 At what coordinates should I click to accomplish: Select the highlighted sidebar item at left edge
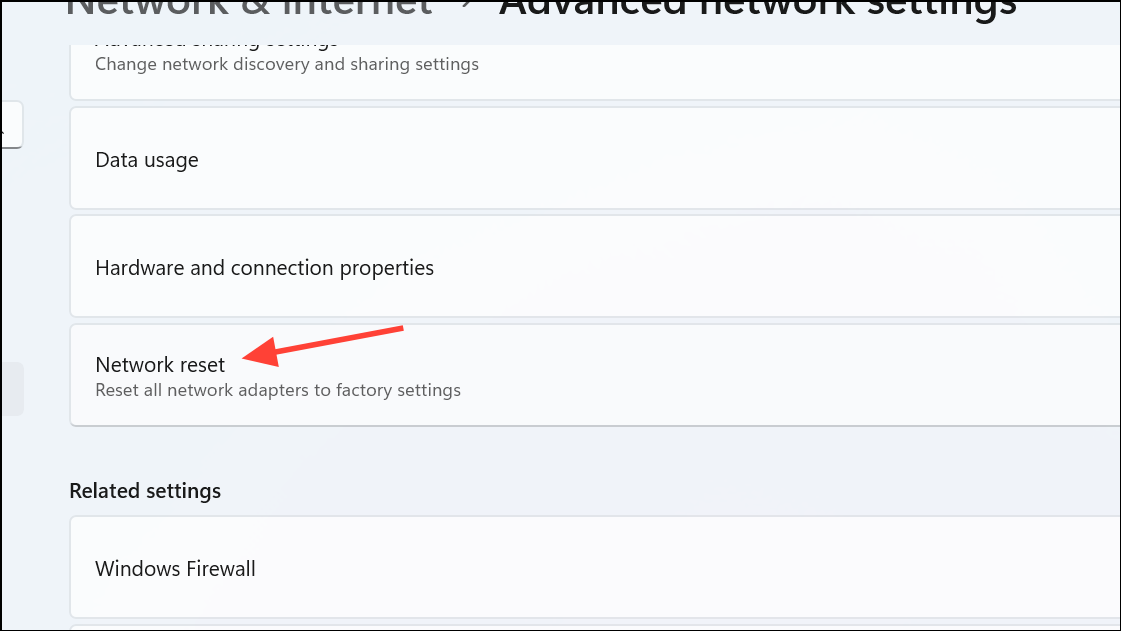tap(12, 389)
